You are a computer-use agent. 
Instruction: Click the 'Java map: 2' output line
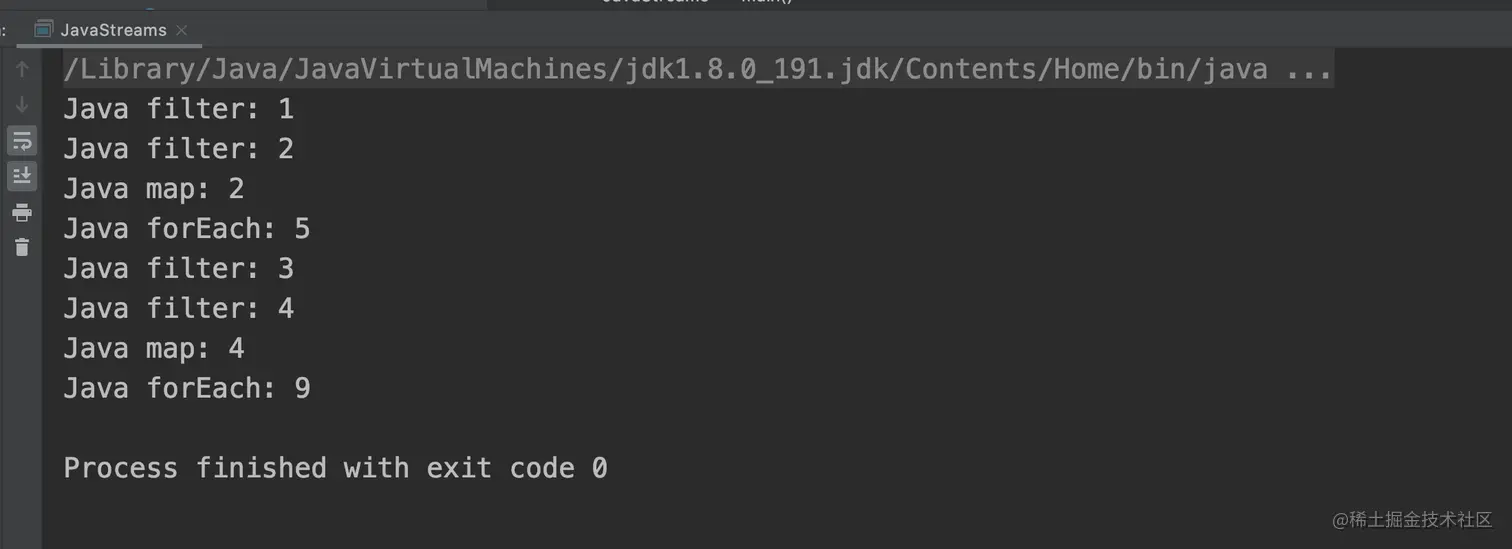coord(153,188)
